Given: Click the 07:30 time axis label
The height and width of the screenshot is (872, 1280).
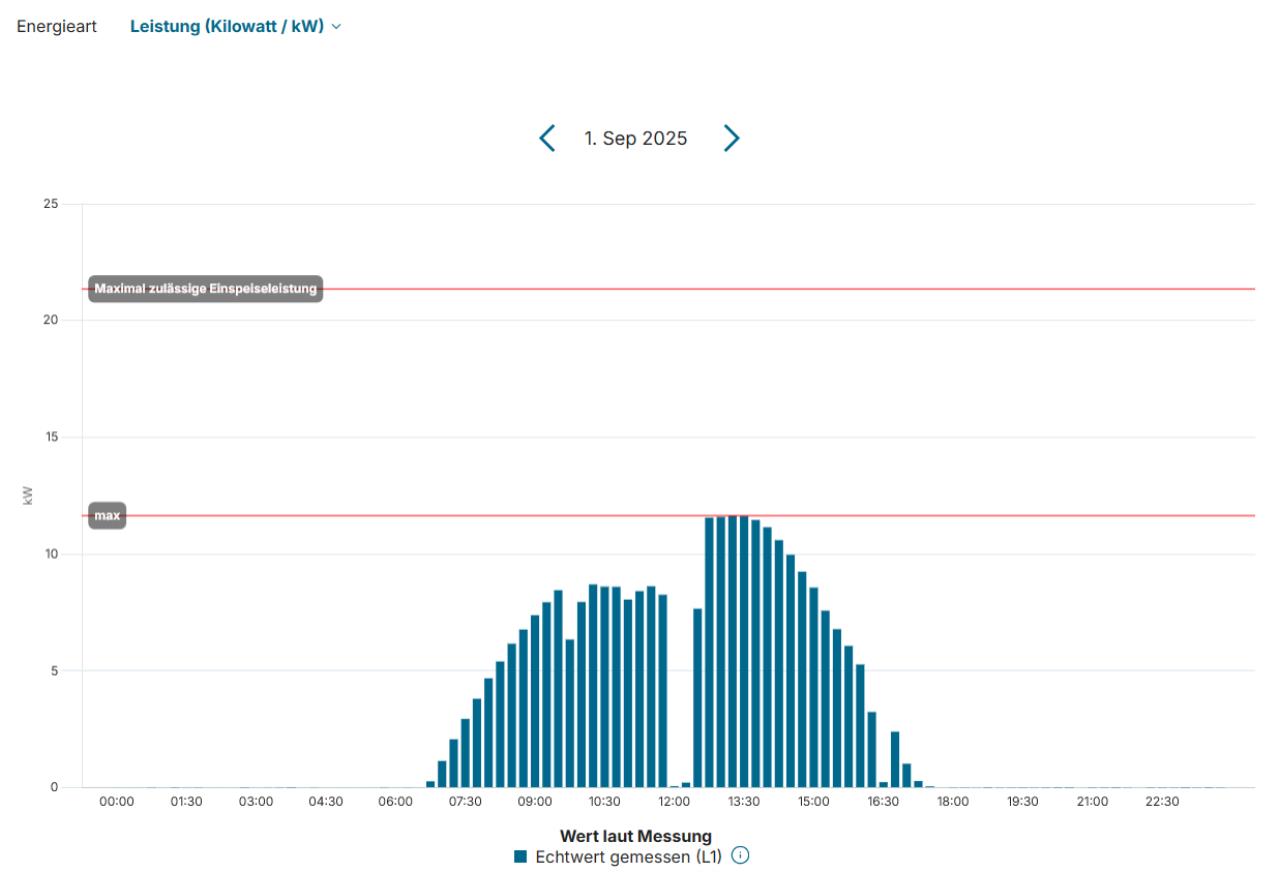Looking at the screenshot, I should [x=465, y=802].
